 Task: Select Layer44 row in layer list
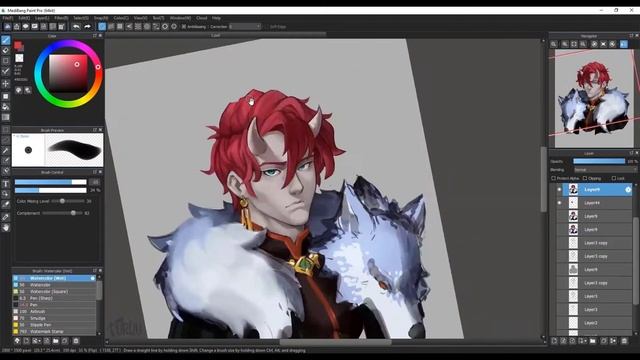click(598, 203)
